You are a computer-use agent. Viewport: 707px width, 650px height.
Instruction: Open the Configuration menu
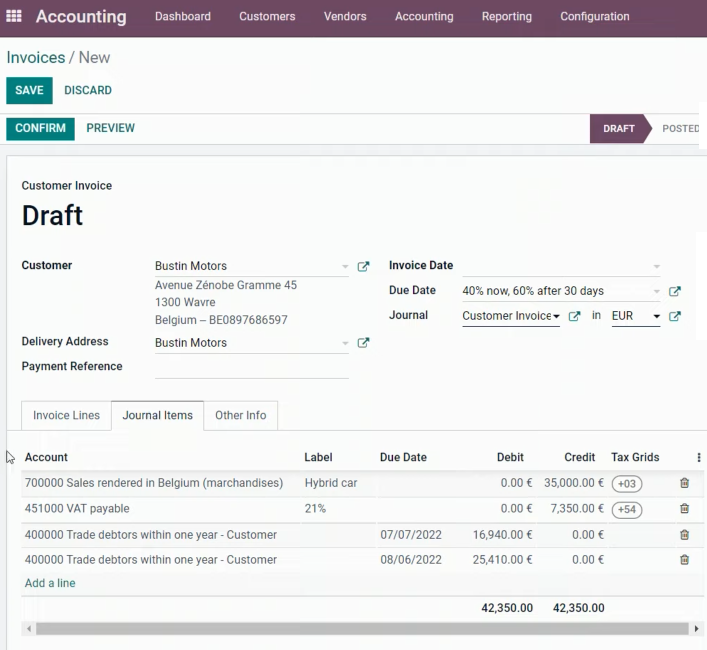594,16
